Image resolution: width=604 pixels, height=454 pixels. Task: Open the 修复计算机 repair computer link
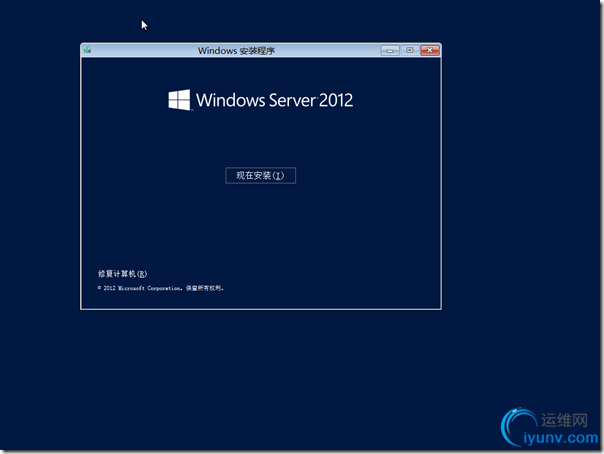point(122,274)
